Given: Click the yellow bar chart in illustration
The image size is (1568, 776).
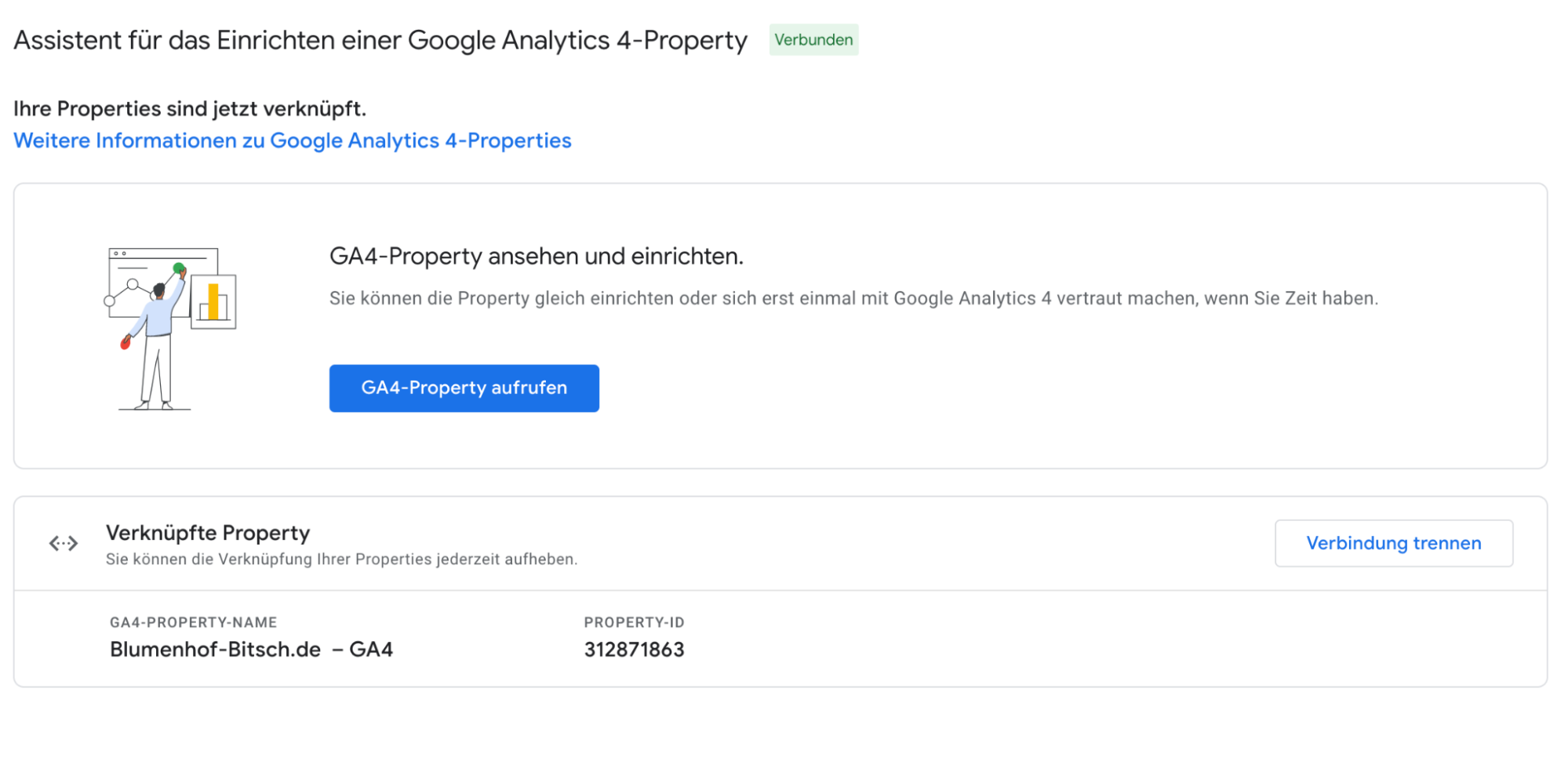Looking at the screenshot, I should [x=213, y=301].
